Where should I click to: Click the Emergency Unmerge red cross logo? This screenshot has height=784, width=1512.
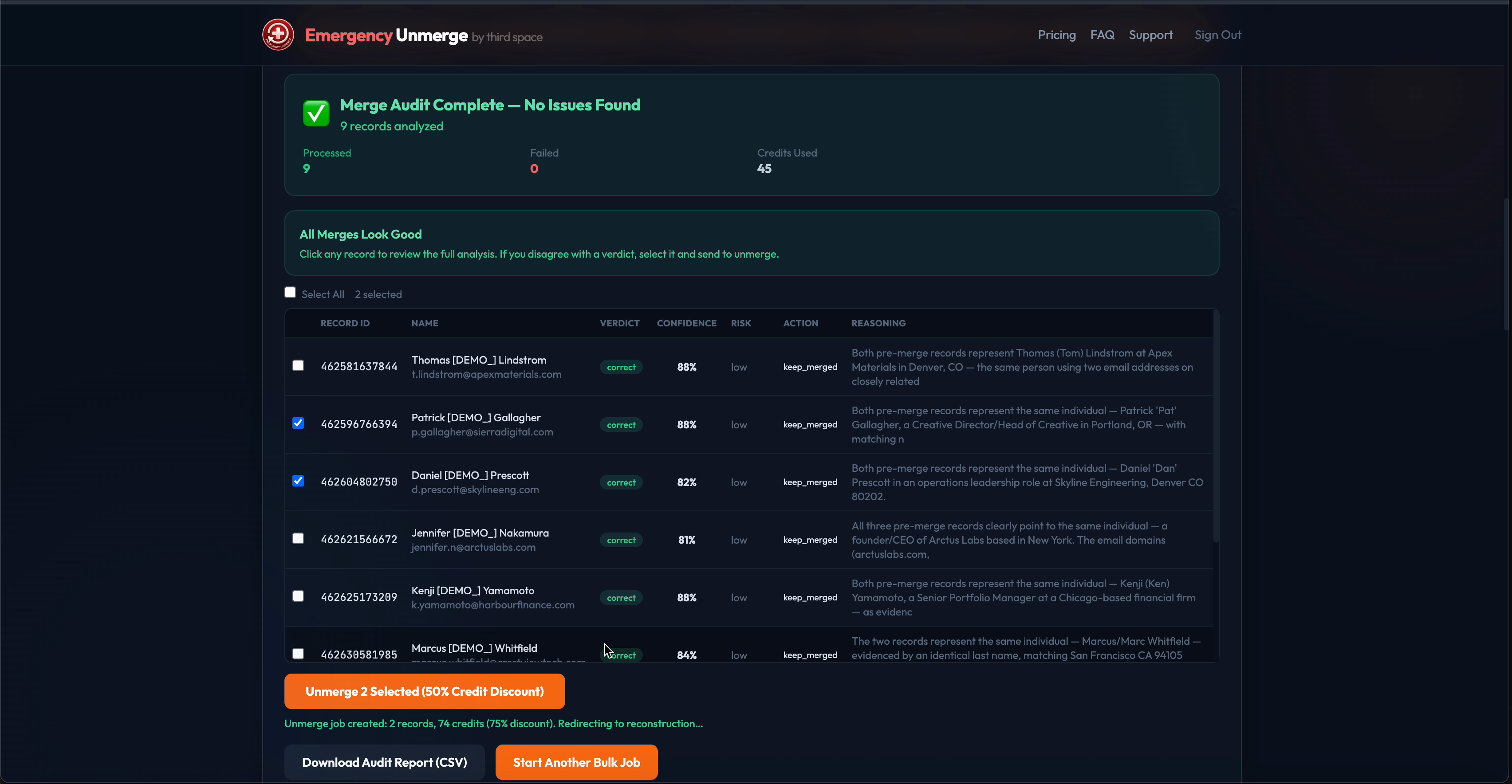point(278,35)
